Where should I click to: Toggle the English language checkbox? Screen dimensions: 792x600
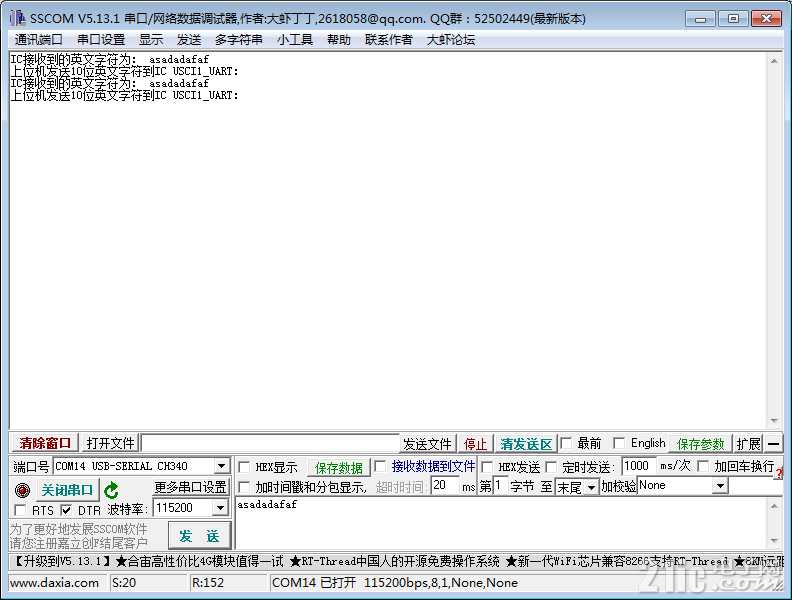tap(619, 443)
